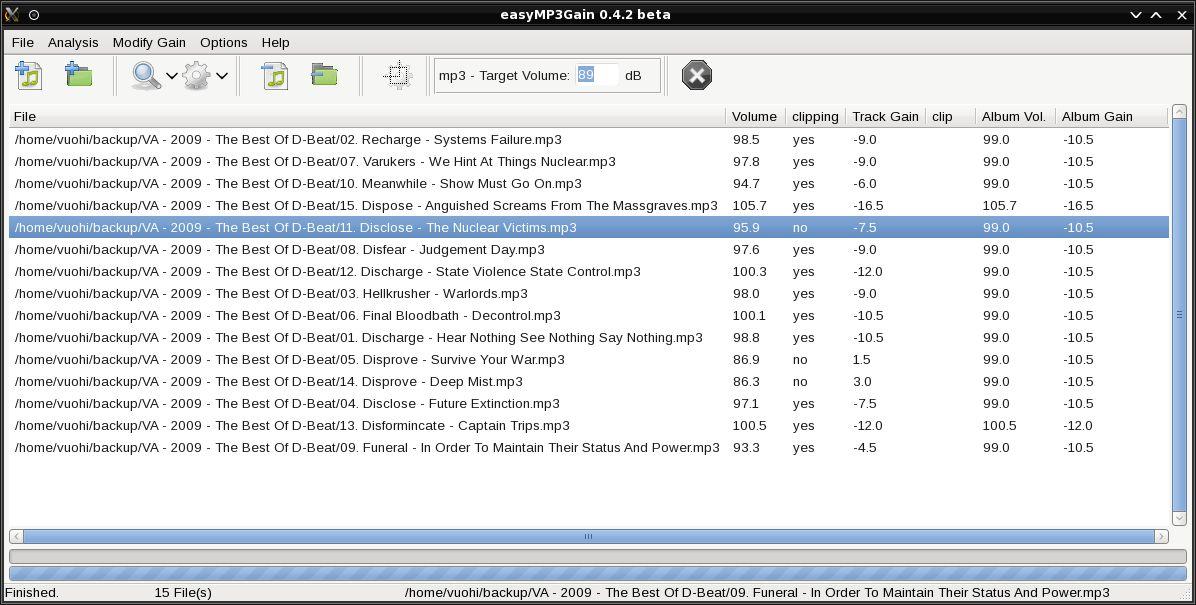Sort by the Album Vol. column header
This screenshot has width=1196, height=605.
[1015, 117]
